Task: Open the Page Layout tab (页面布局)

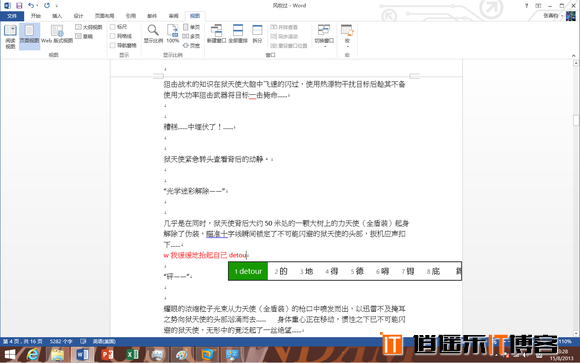Action: [x=104, y=16]
